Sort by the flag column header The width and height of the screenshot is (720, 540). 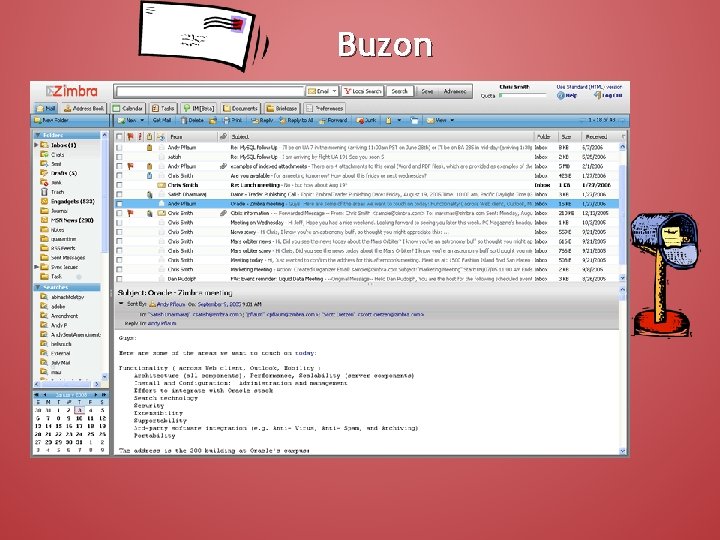point(130,137)
